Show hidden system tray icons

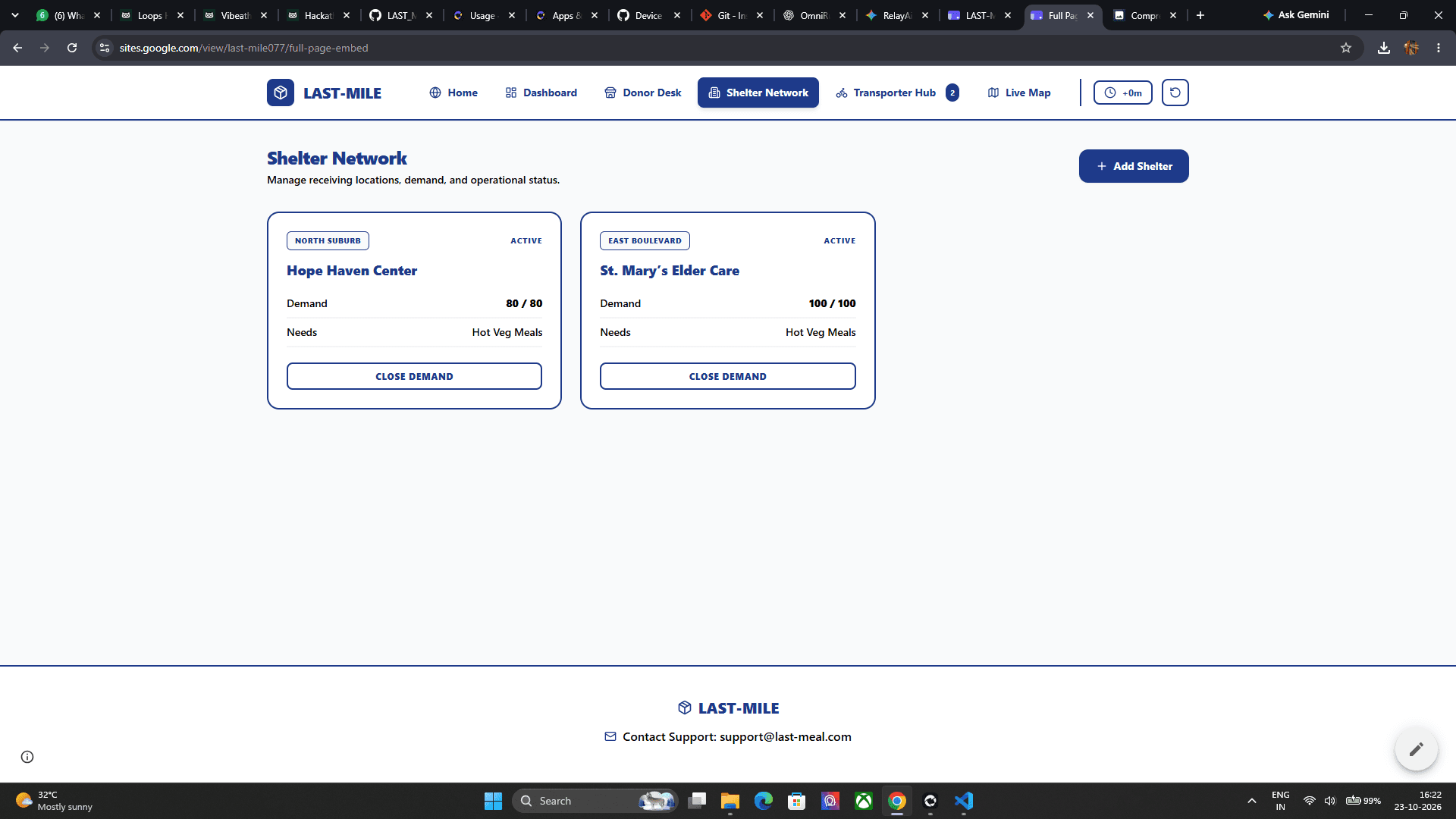[x=1252, y=801]
